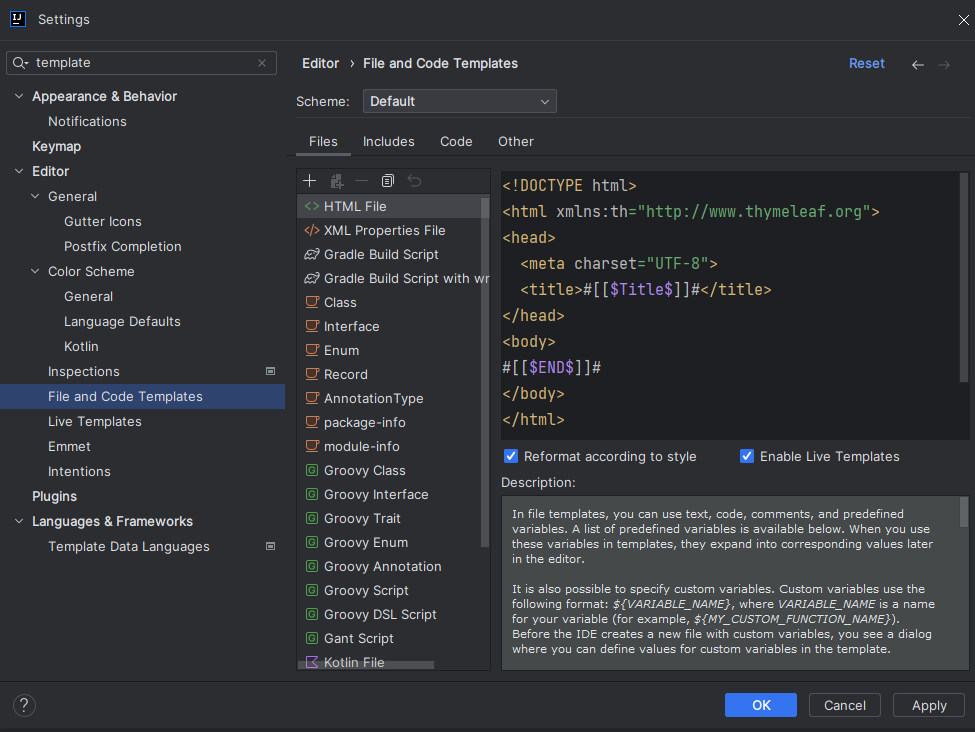Click the Class template icon
The width and height of the screenshot is (975, 732).
[x=312, y=302]
